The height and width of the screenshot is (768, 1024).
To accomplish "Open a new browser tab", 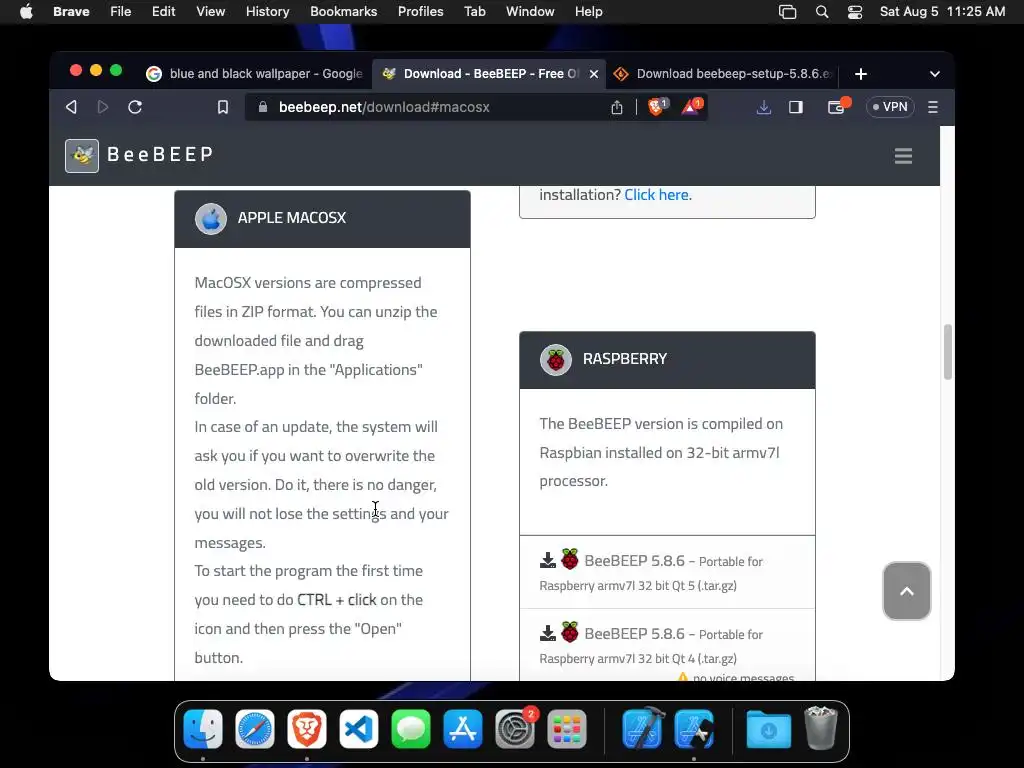I will pos(861,74).
